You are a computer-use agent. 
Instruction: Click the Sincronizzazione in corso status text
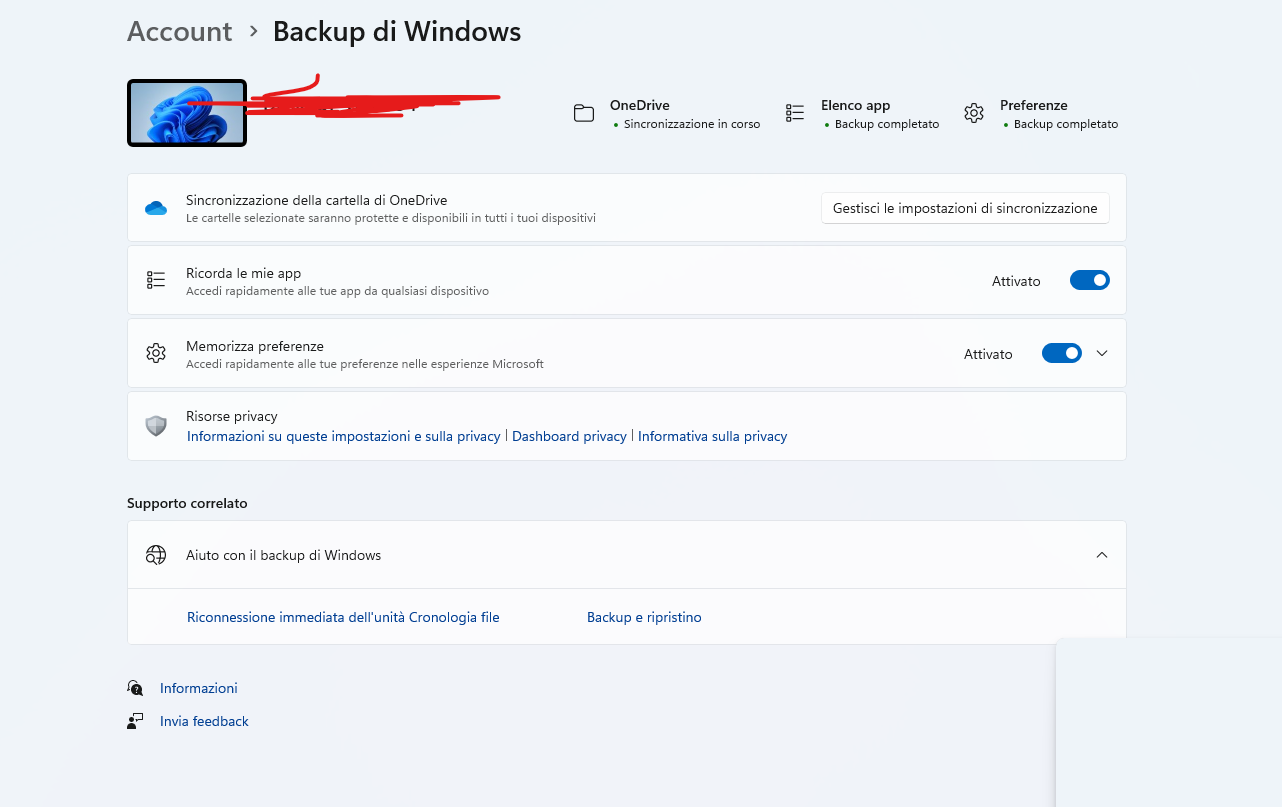(692, 124)
